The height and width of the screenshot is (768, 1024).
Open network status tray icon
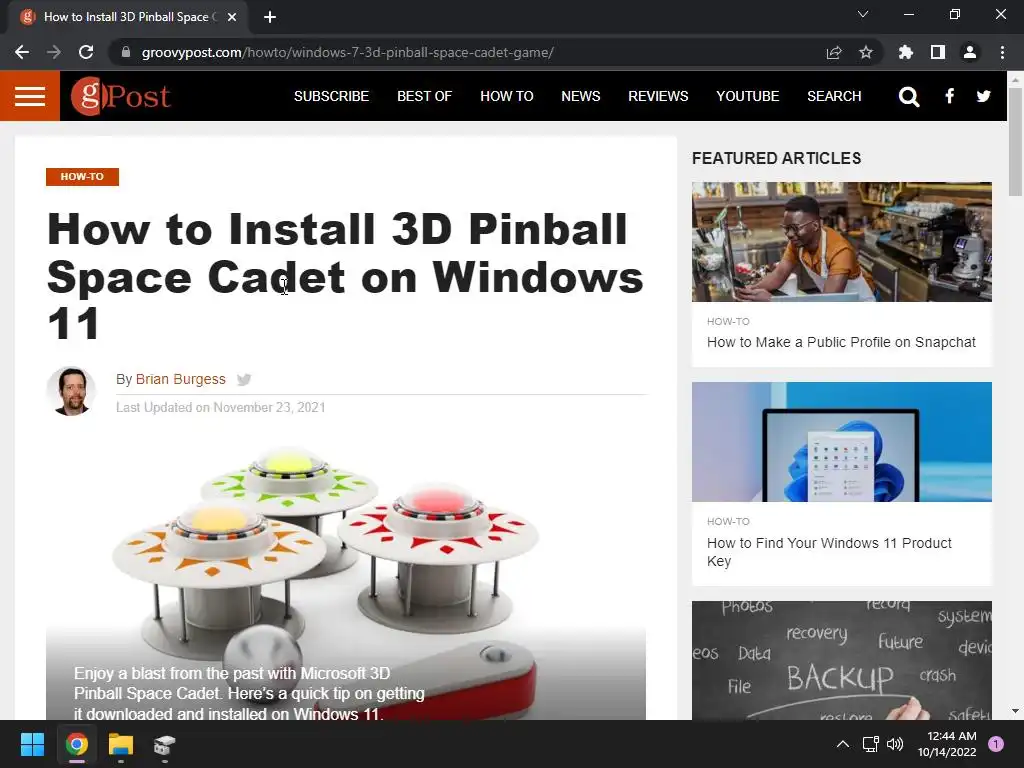point(871,744)
